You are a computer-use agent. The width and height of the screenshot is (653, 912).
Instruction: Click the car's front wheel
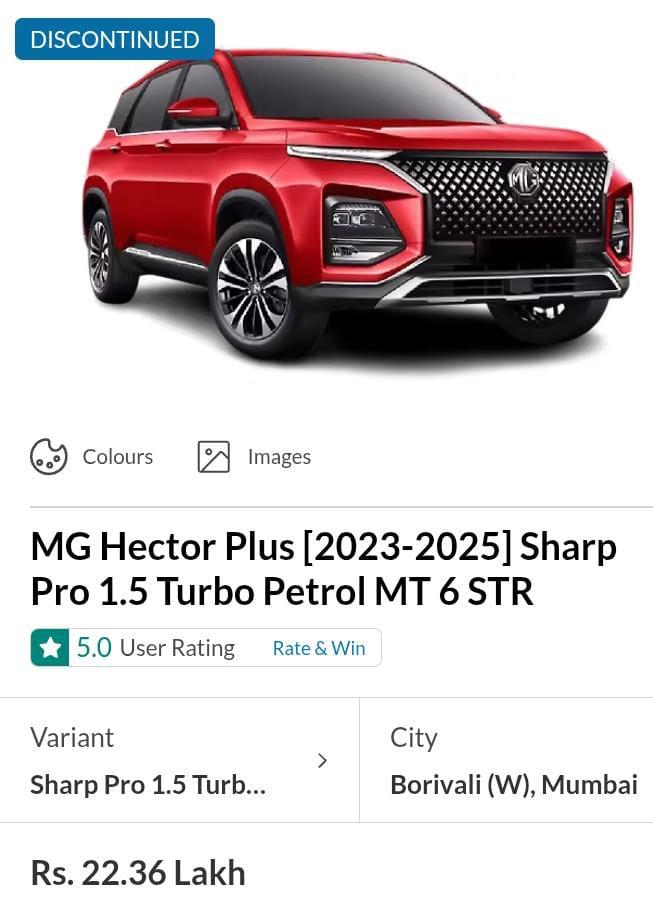coord(253,289)
